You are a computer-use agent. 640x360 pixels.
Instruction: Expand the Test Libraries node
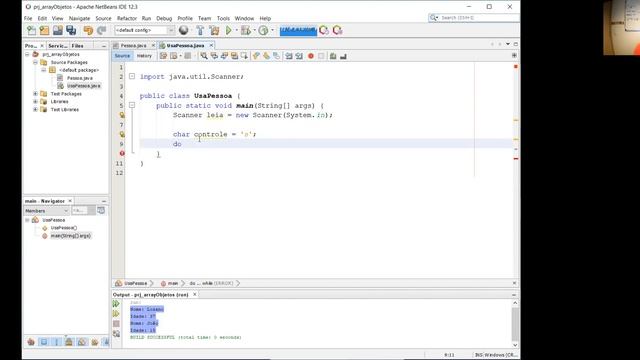coord(36,110)
